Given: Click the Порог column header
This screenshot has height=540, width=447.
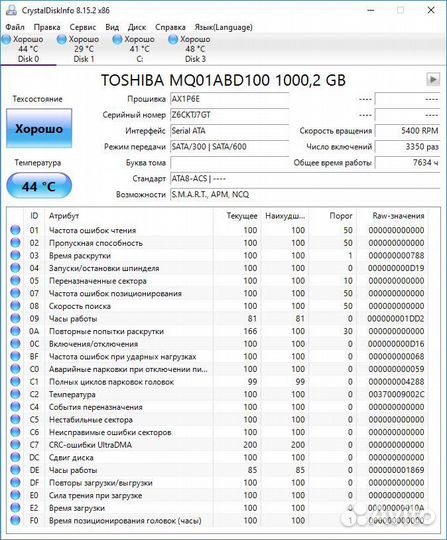Looking at the screenshot, I should tap(333, 216).
